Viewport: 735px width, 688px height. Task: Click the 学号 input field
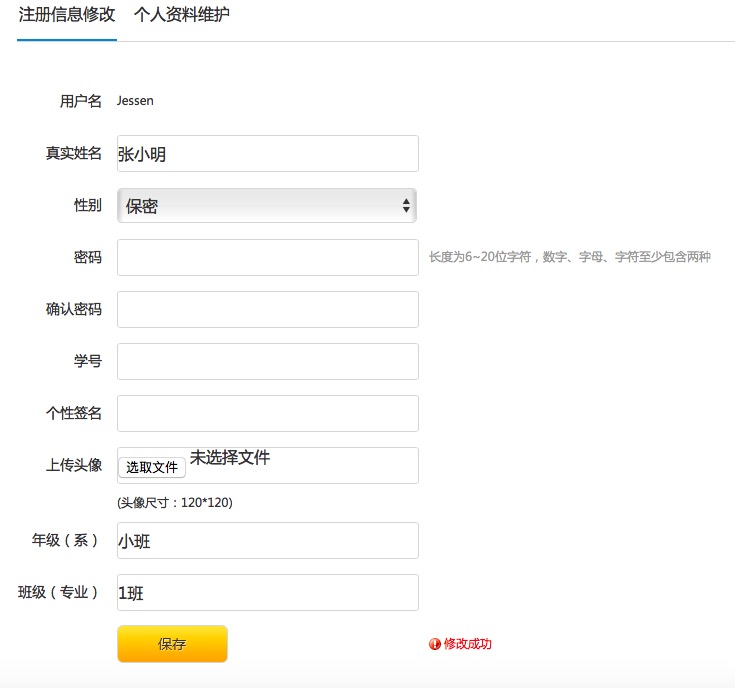point(268,361)
